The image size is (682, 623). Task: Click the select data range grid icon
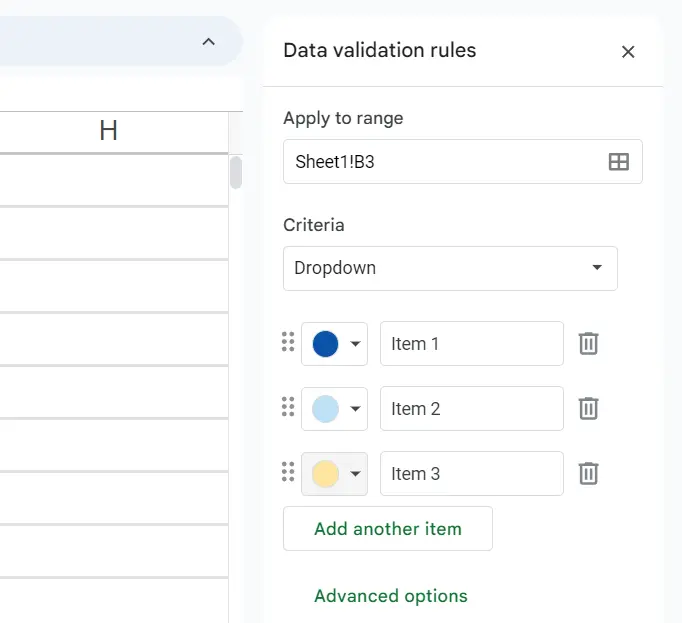618,162
